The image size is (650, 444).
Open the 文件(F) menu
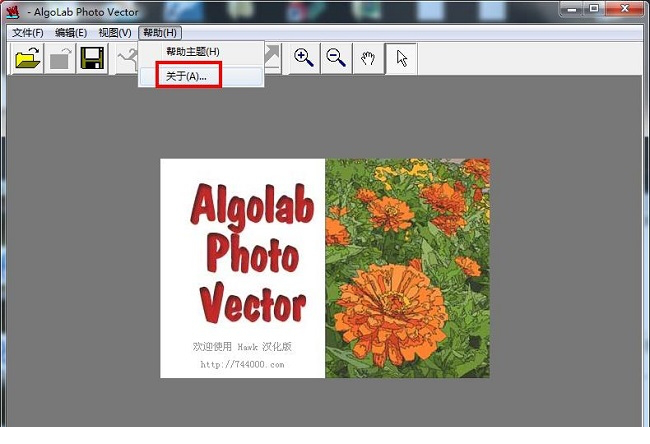pos(28,33)
